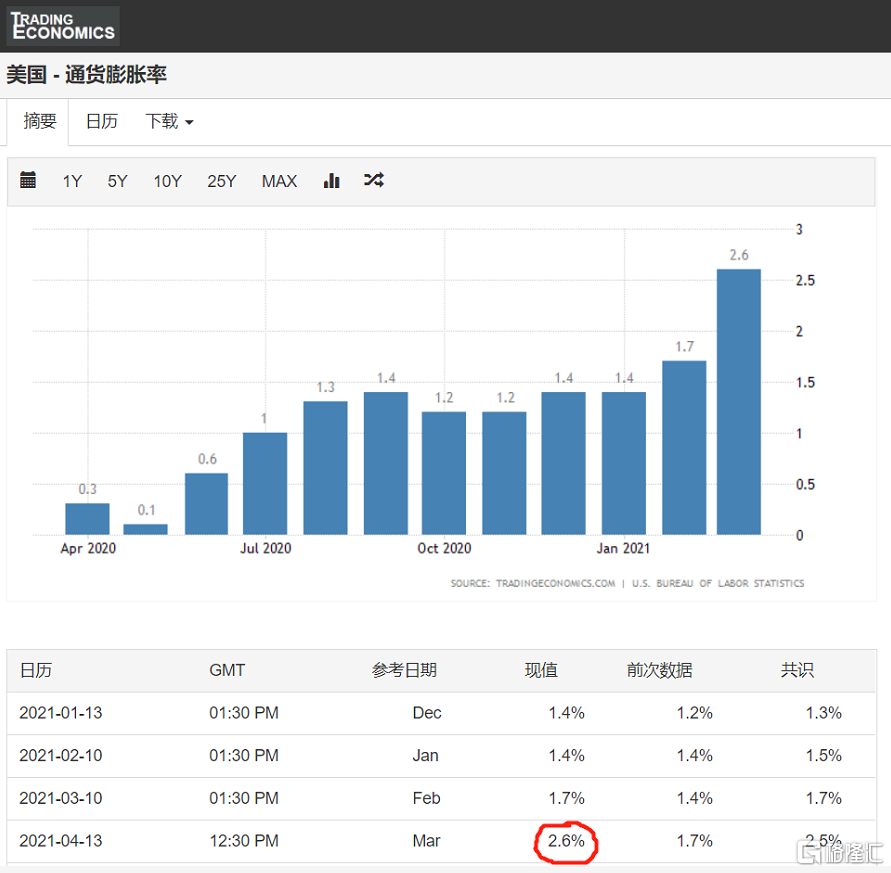Select the 1Y time range
The width and height of the screenshot is (891, 873).
(72, 181)
